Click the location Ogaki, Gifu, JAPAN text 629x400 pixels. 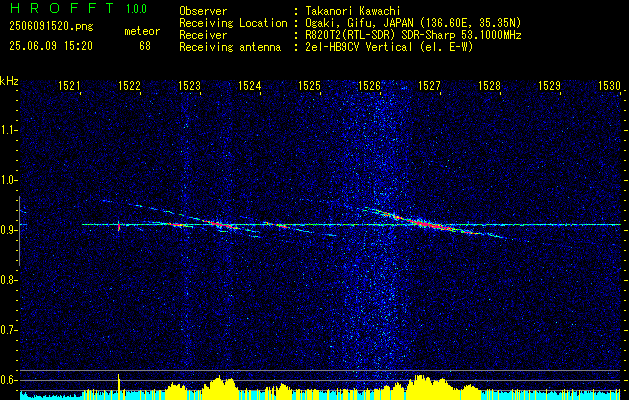(x=413, y=23)
